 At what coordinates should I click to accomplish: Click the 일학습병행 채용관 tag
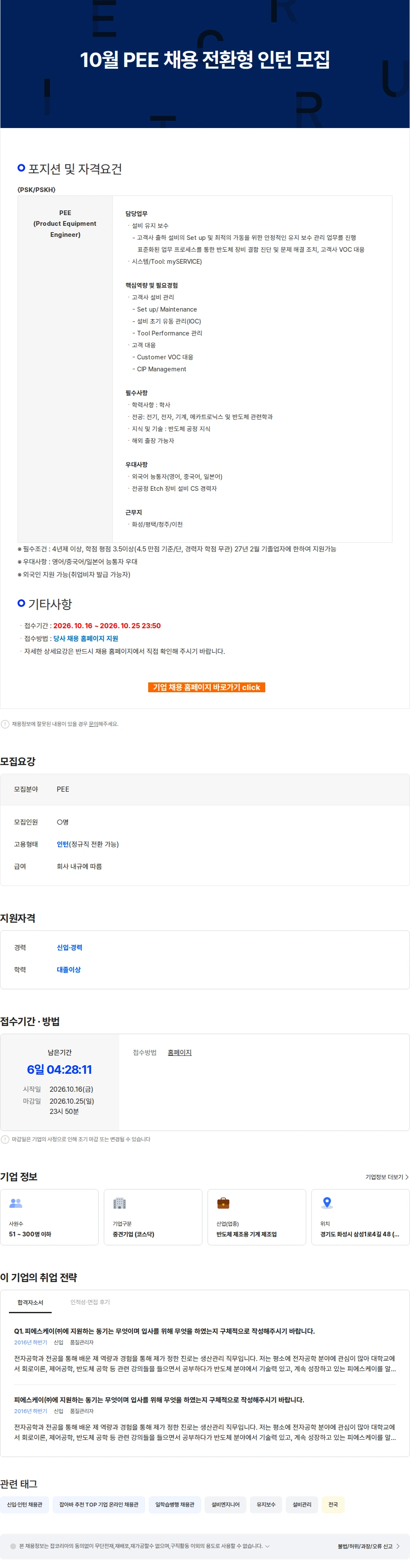click(175, 1505)
